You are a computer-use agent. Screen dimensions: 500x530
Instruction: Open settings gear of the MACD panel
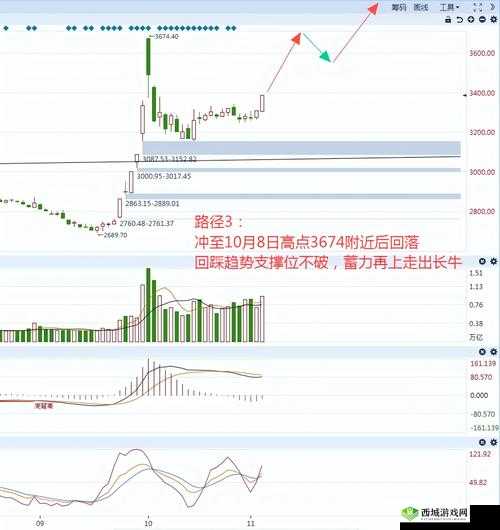click(x=494, y=352)
